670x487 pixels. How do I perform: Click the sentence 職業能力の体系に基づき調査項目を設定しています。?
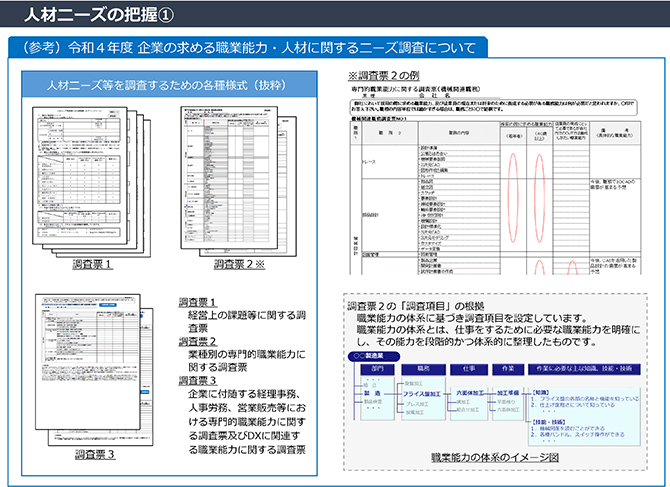(x=473, y=318)
